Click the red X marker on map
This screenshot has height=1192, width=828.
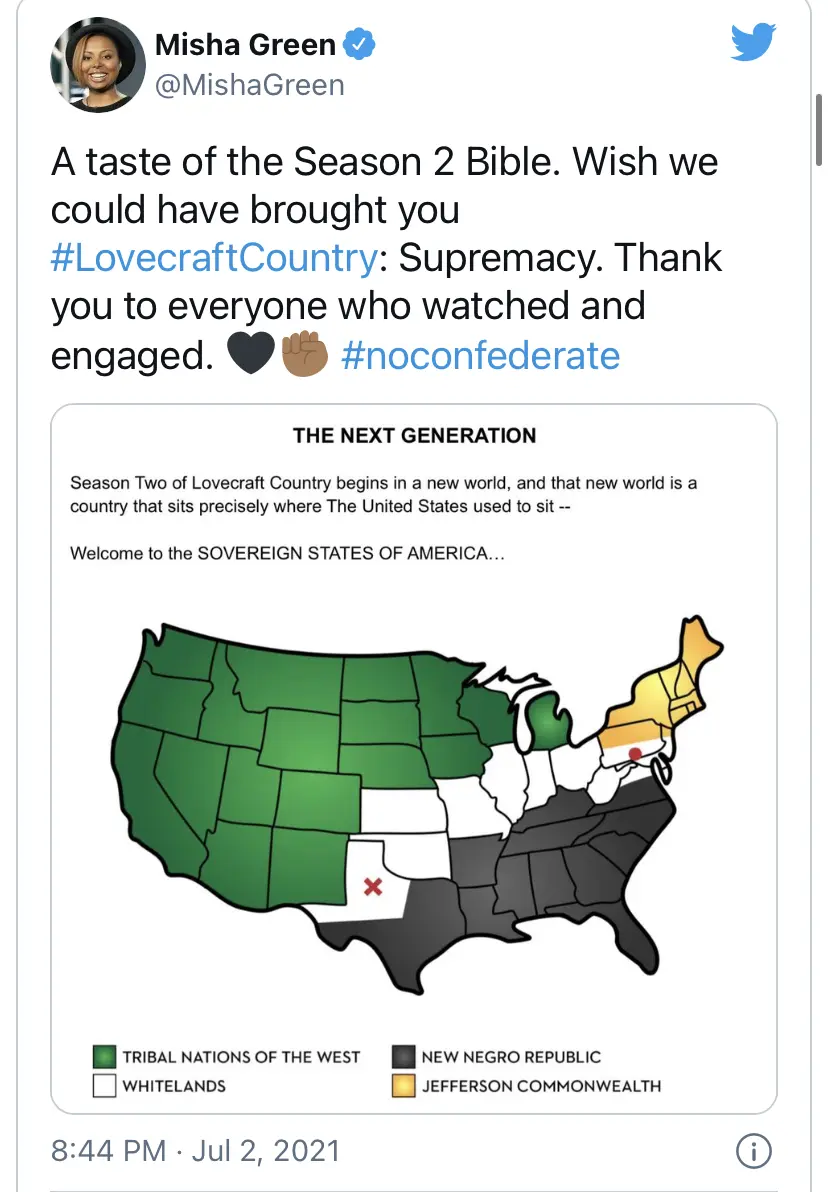[x=373, y=885]
